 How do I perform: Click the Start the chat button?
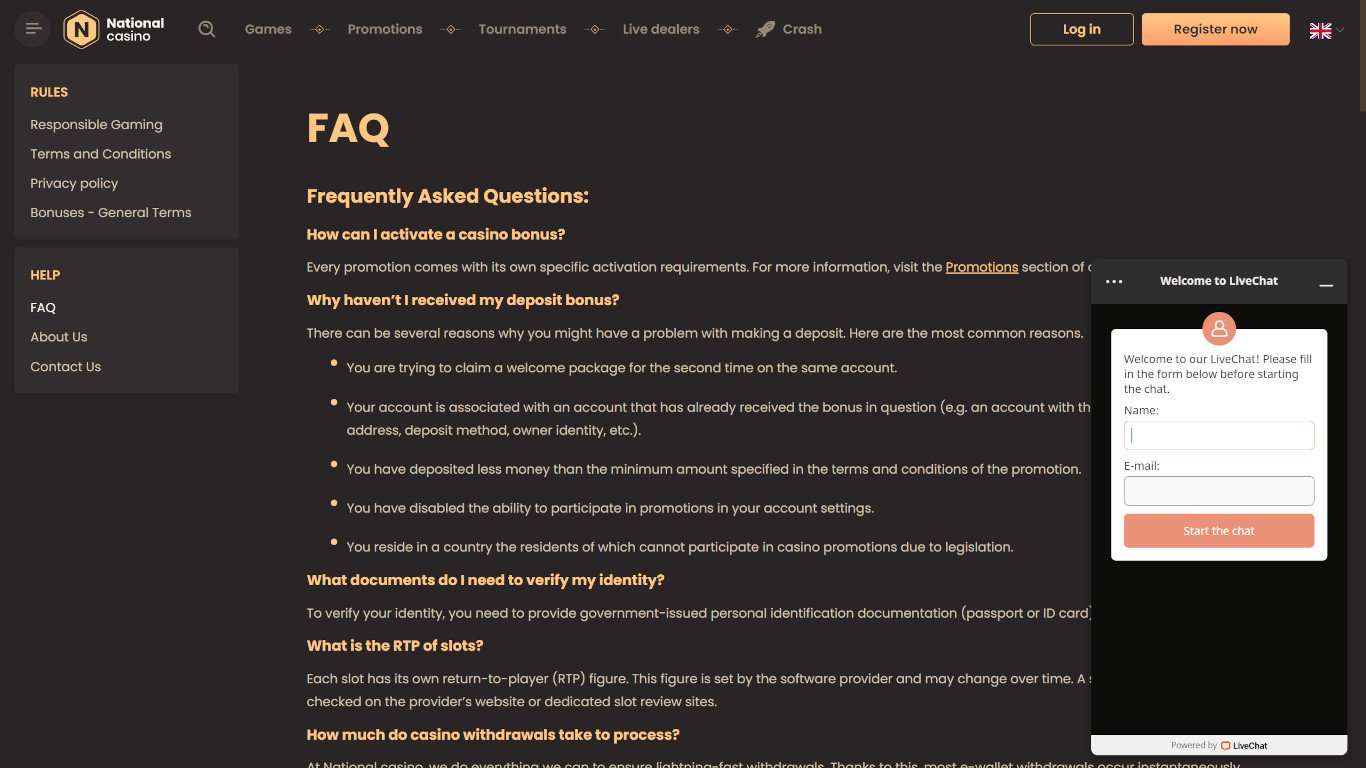1219,531
